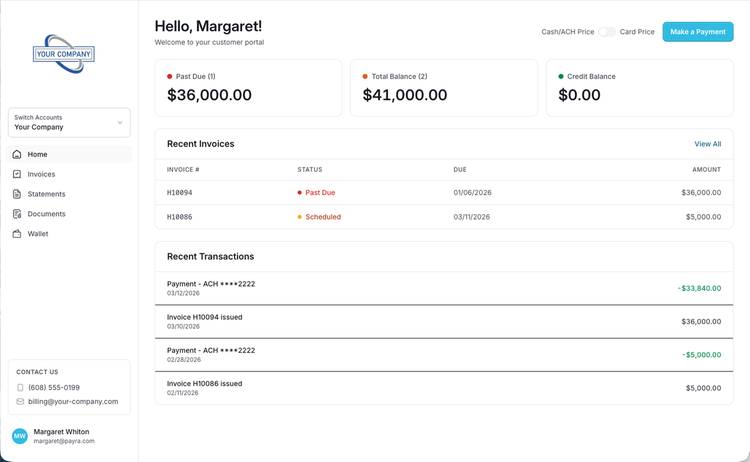Open invoice H10094 row
Image resolution: width=750 pixels, height=462 pixels.
[x=444, y=193]
